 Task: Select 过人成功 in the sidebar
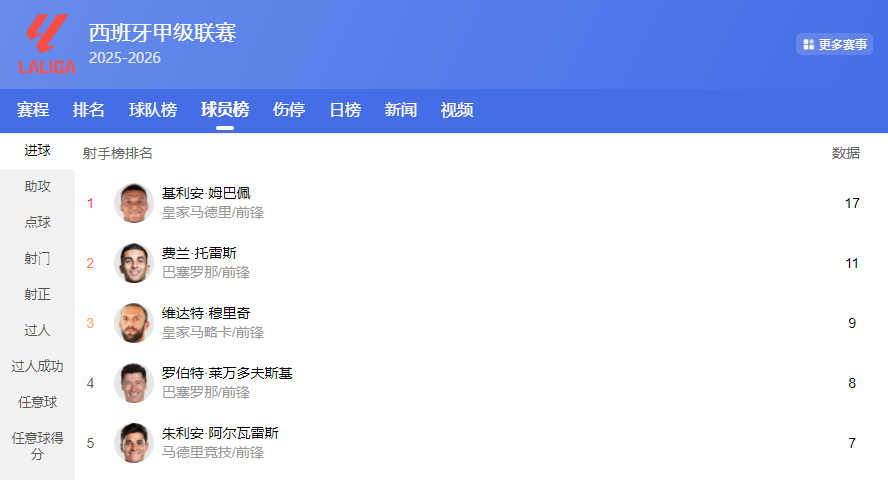pyautogui.click(x=37, y=366)
